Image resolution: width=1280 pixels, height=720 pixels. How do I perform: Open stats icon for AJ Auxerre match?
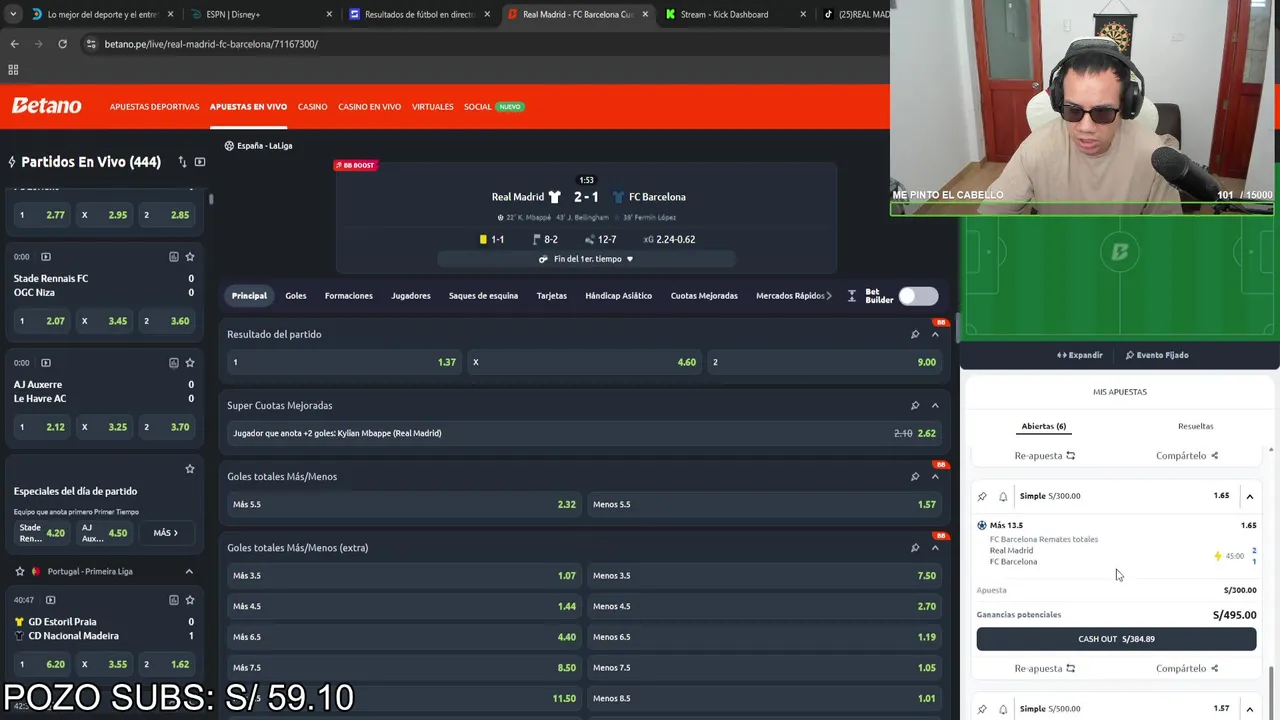(x=173, y=363)
